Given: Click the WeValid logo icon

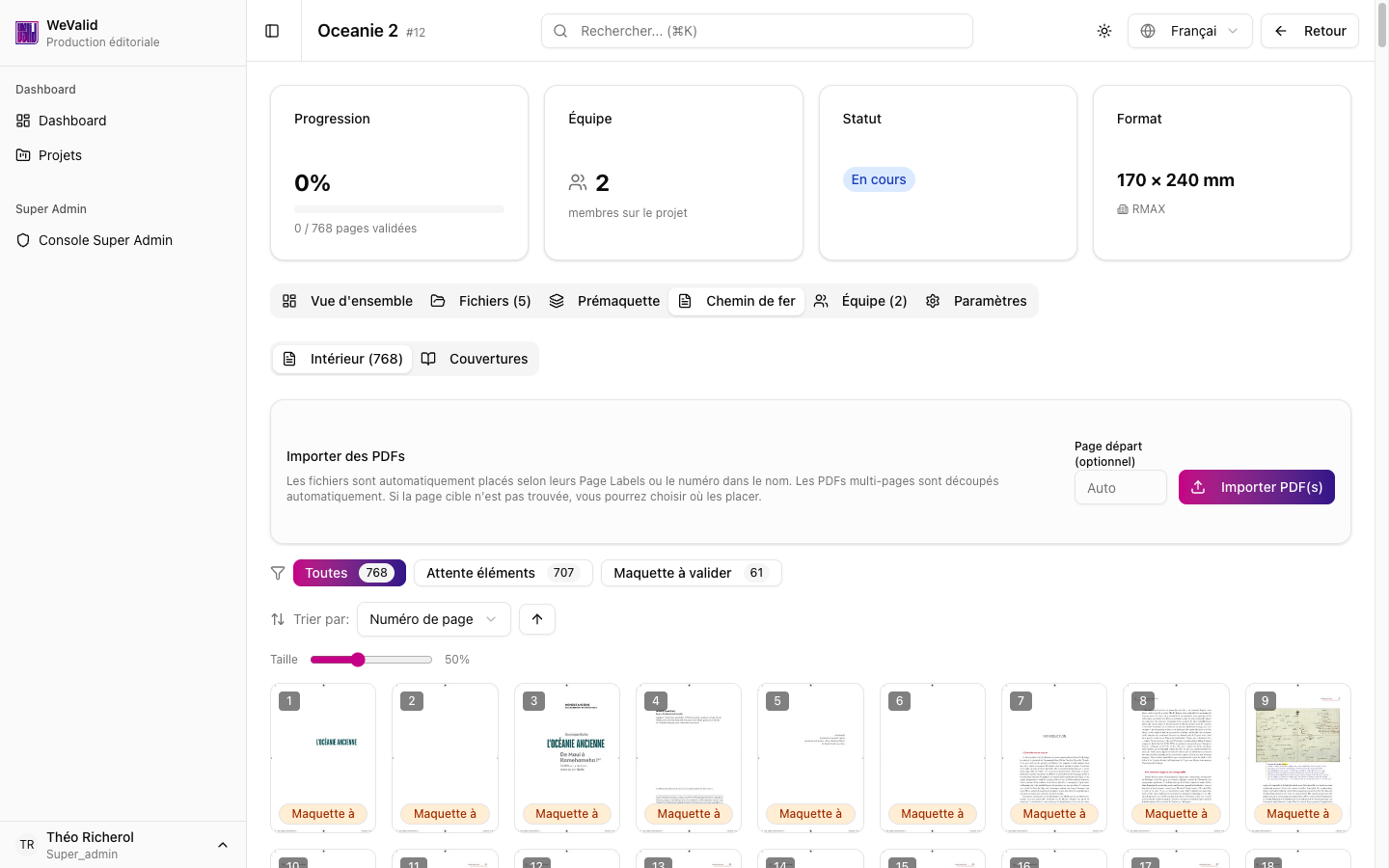Looking at the screenshot, I should coord(27,33).
